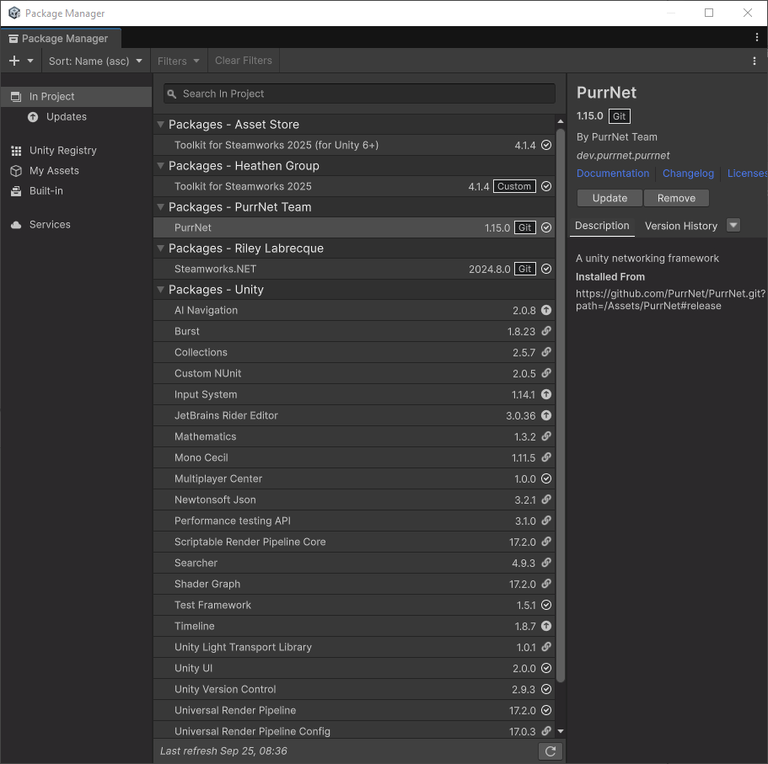Click Custom tag on Toolkit for Steamworks

point(514,187)
